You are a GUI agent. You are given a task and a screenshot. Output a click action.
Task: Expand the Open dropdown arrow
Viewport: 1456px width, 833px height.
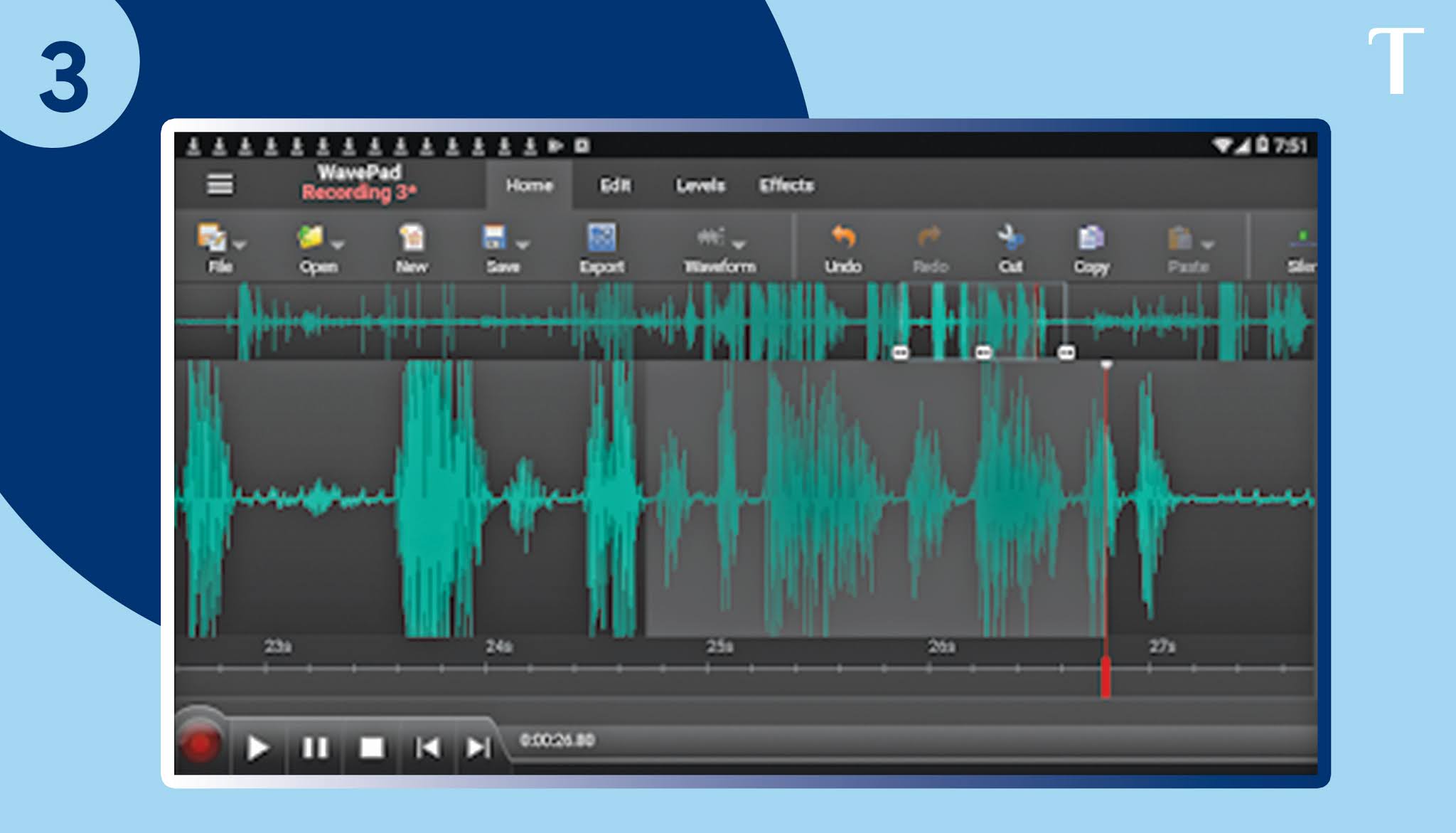(x=338, y=245)
